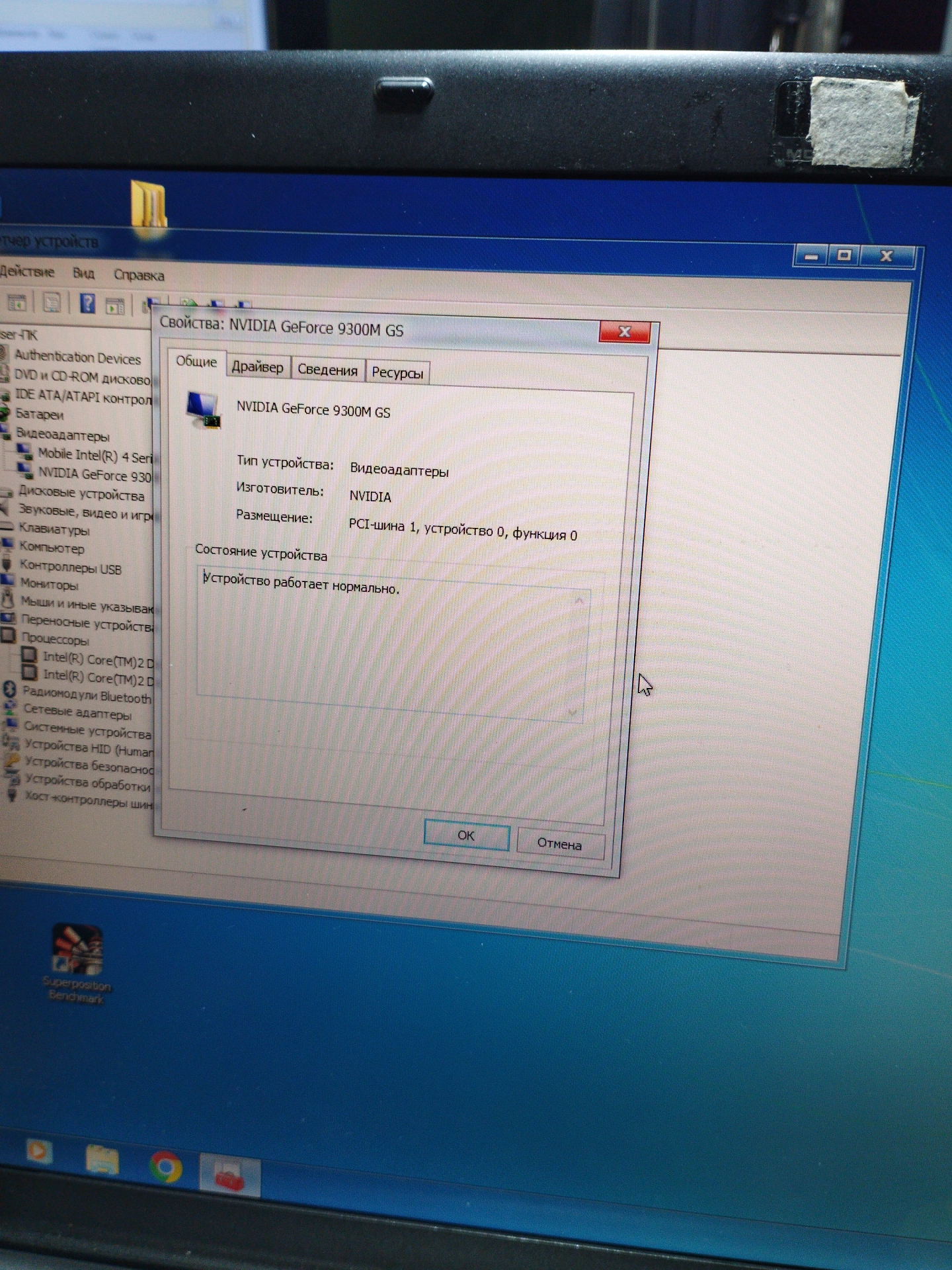Screen dimensions: 952x1270
Task: Click the Устройства HID (Human Interface) icon
Action: click(x=11, y=742)
